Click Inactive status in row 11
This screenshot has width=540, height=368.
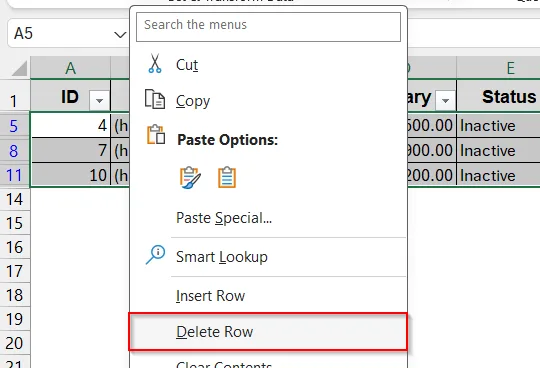pos(498,175)
